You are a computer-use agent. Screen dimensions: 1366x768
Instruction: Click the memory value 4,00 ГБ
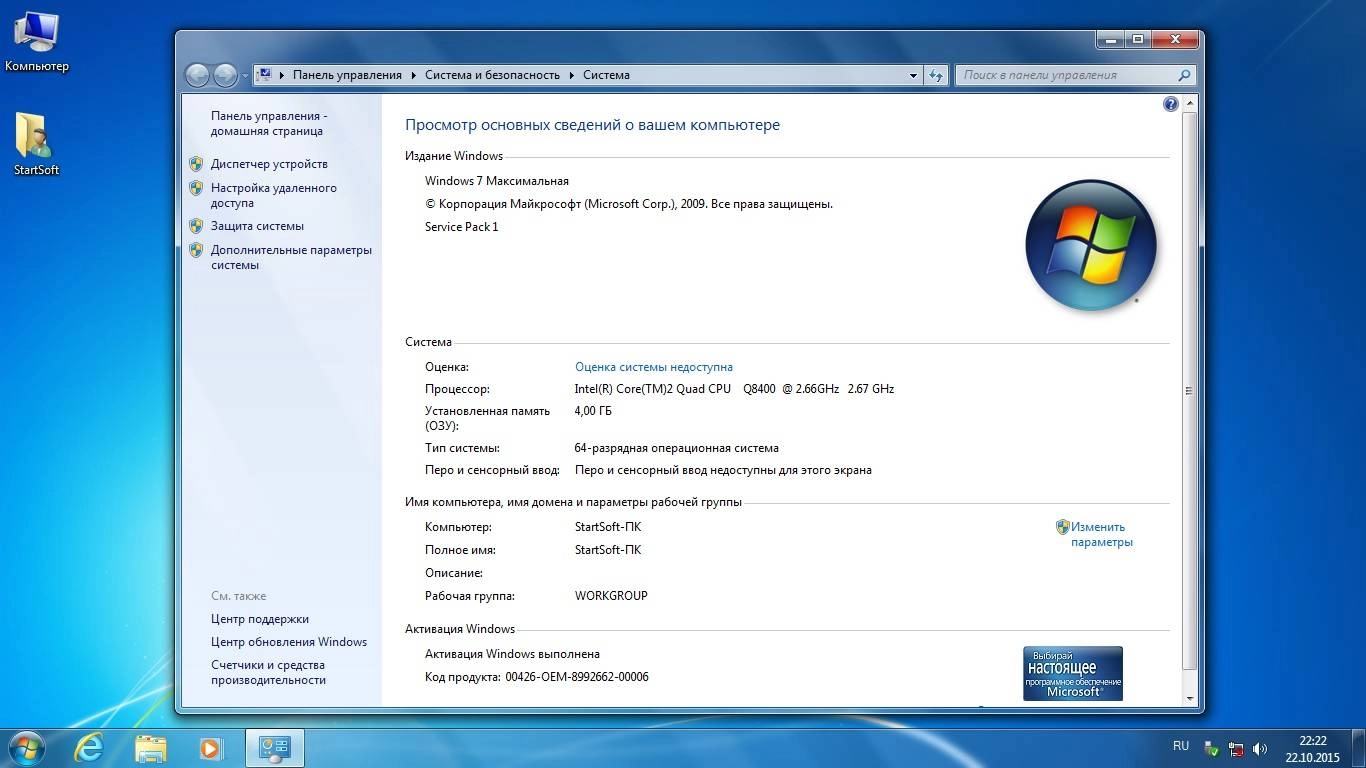coord(593,411)
